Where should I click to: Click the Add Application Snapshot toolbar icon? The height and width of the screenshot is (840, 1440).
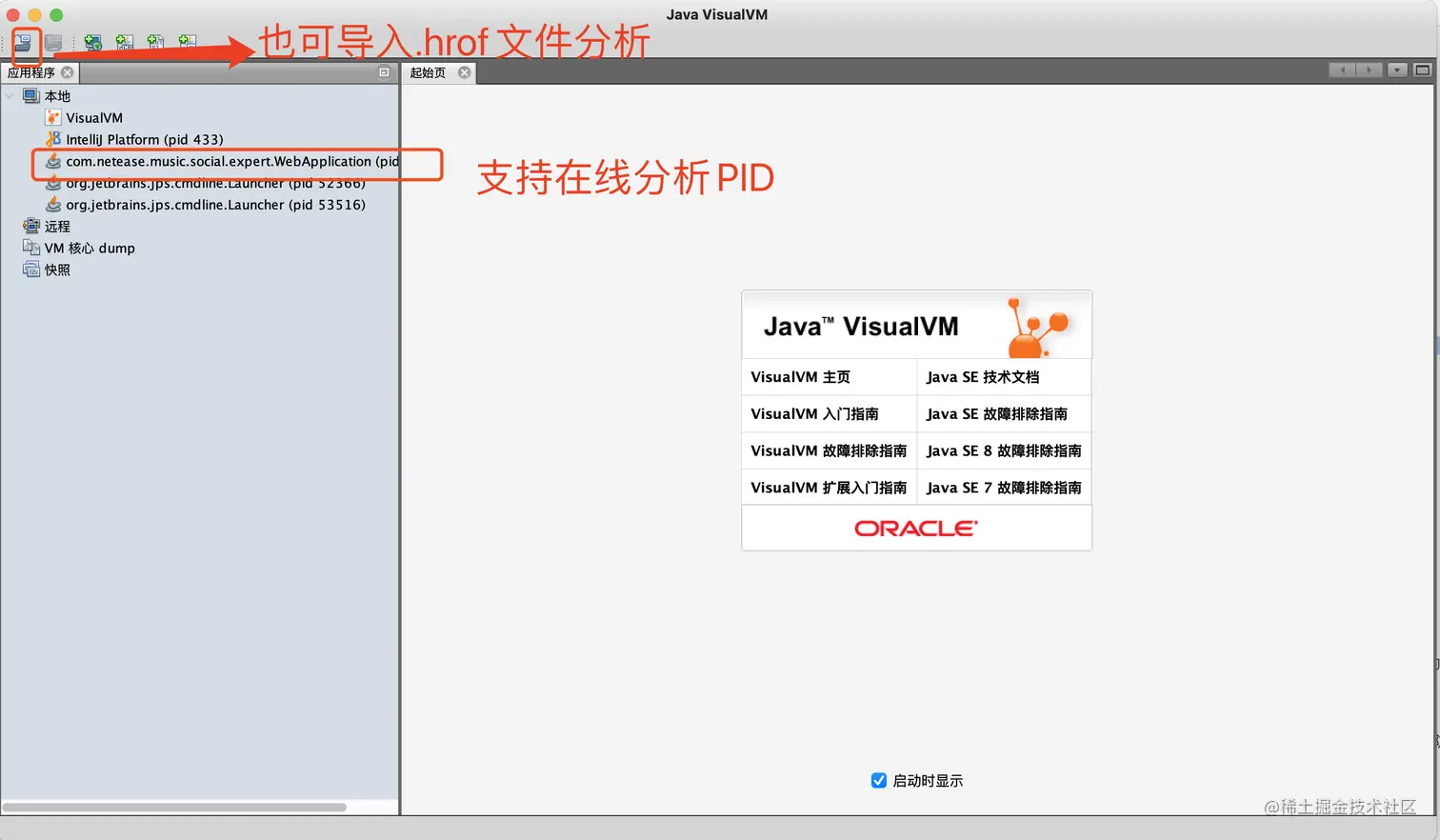pyautogui.click(x=188, y=43)
